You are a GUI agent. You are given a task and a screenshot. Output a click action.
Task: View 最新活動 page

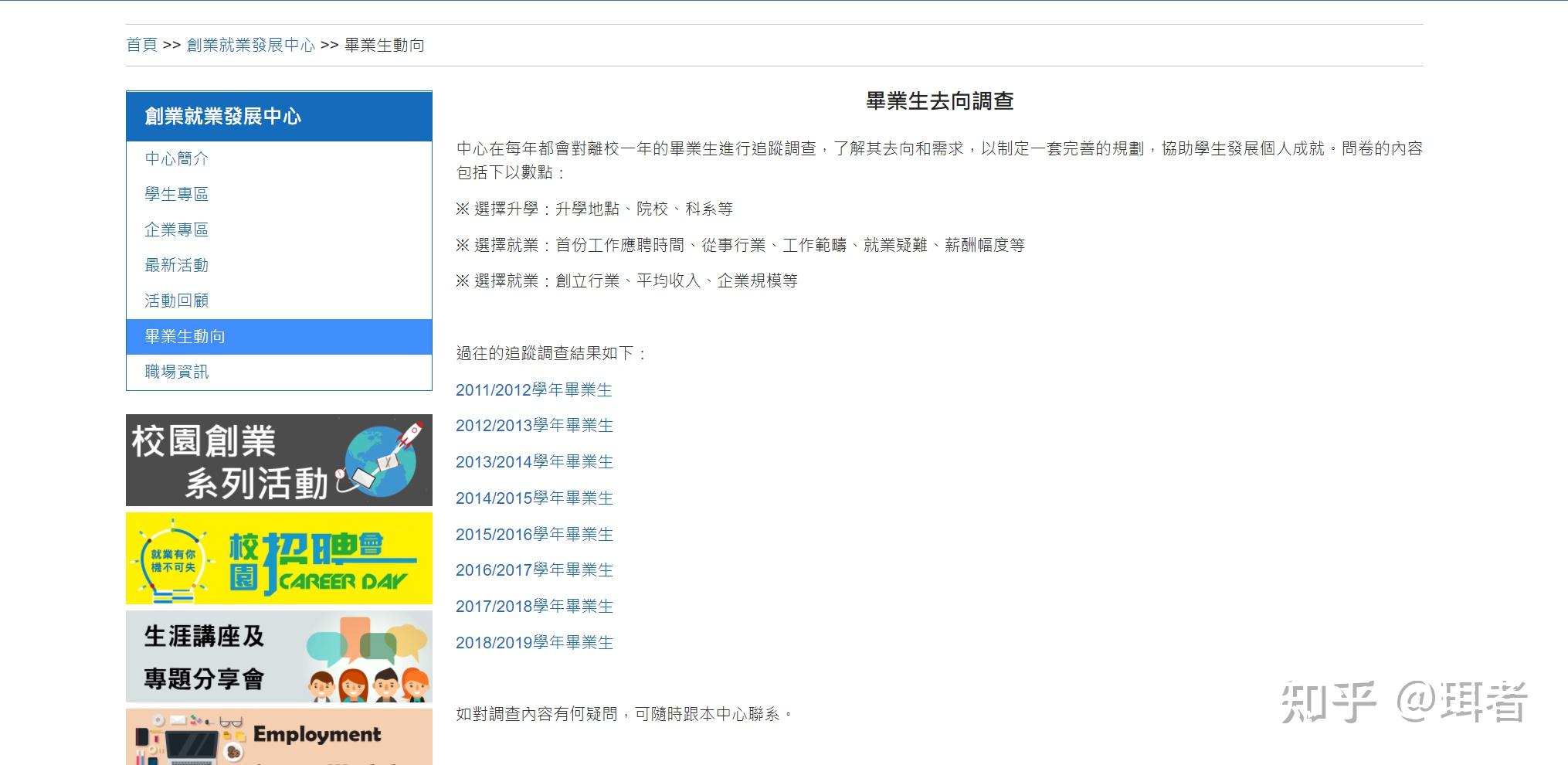tap(176, 264)
